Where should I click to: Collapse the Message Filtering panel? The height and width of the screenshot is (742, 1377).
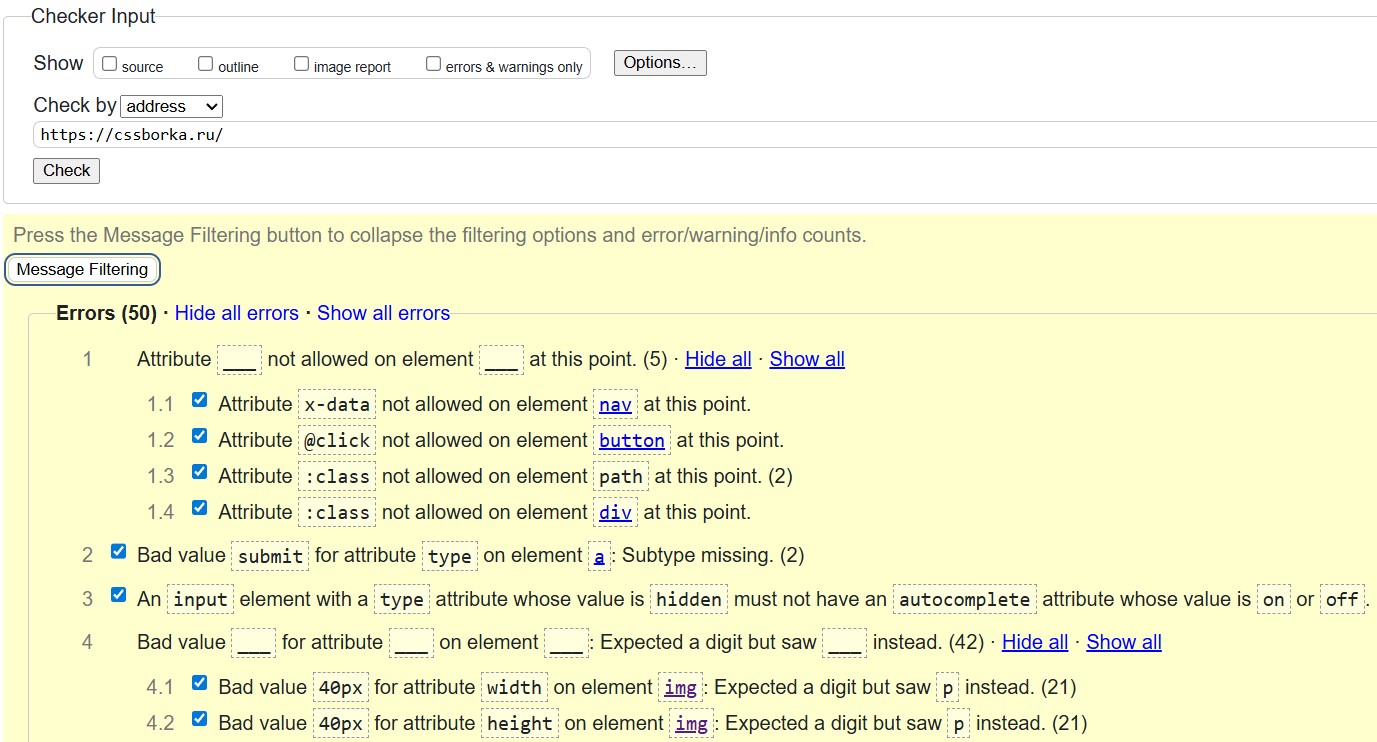(82, 269)
